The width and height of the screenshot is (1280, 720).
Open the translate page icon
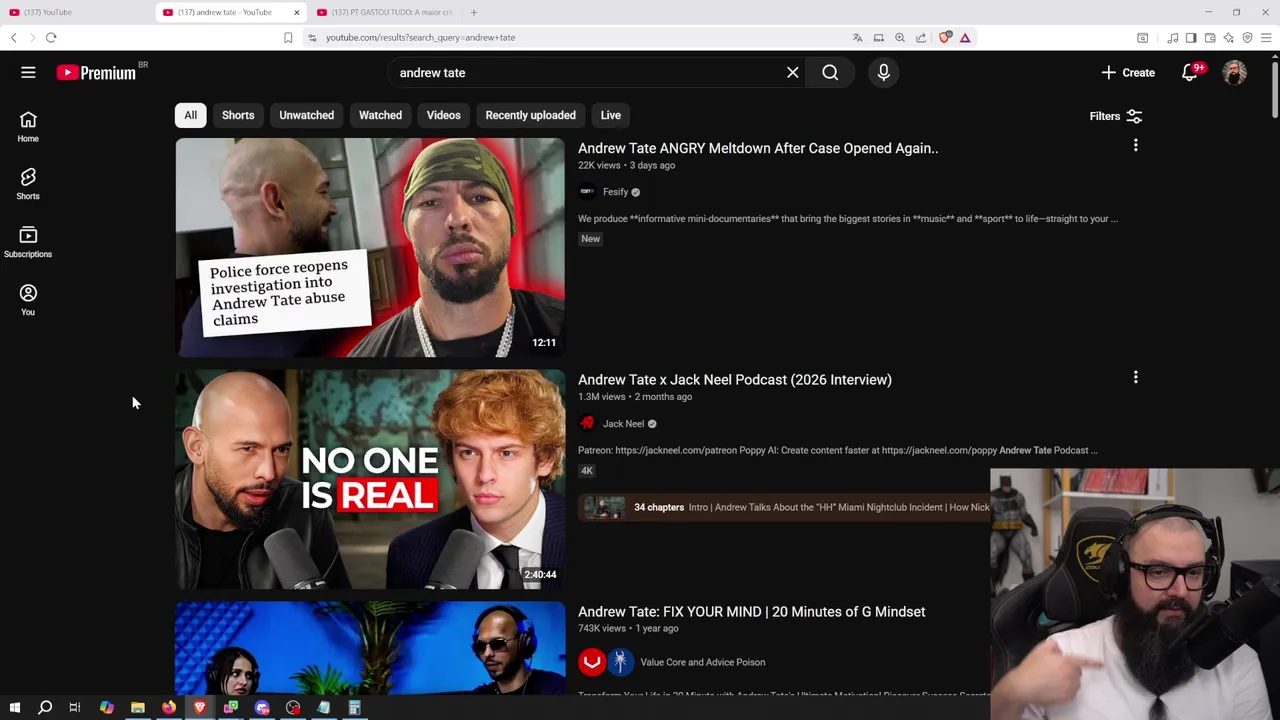(857, 38)
